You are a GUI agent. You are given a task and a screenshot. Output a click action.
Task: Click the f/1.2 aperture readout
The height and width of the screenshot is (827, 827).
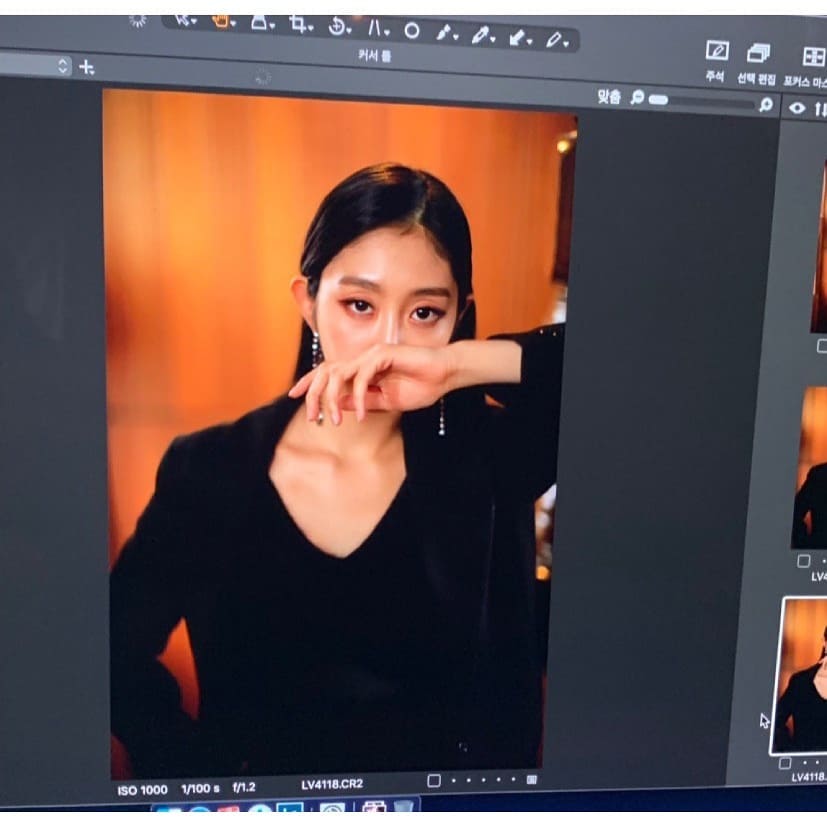[x=244, y=787]
